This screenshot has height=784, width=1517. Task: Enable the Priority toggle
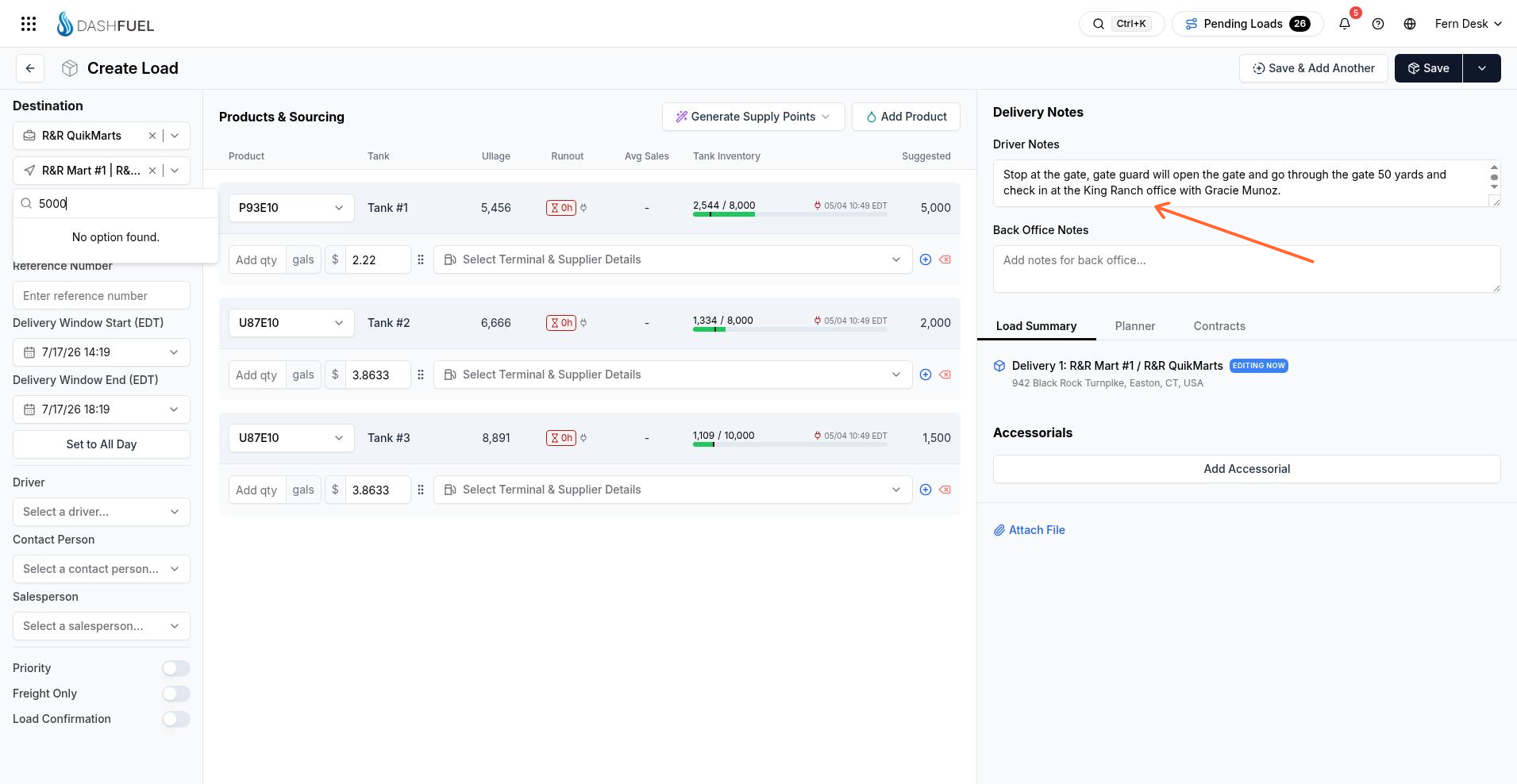pos(176,668)
